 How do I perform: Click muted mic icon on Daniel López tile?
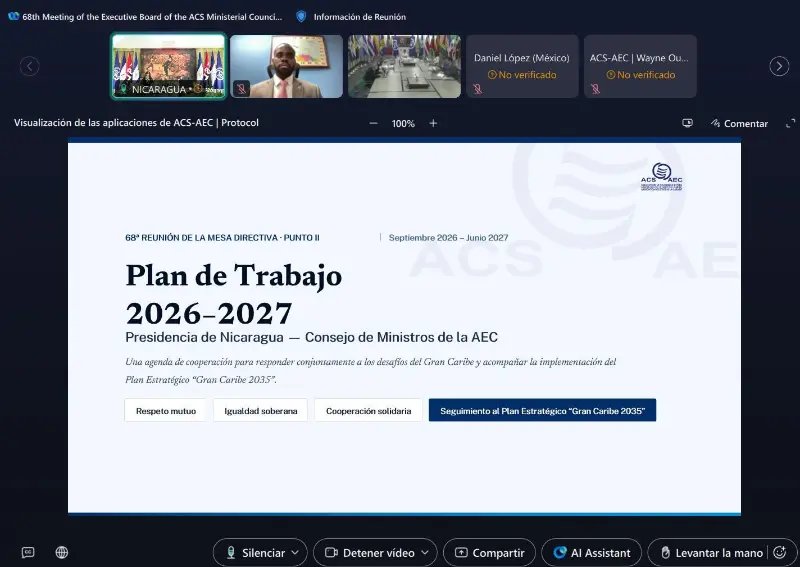click(x=478, y=89)
